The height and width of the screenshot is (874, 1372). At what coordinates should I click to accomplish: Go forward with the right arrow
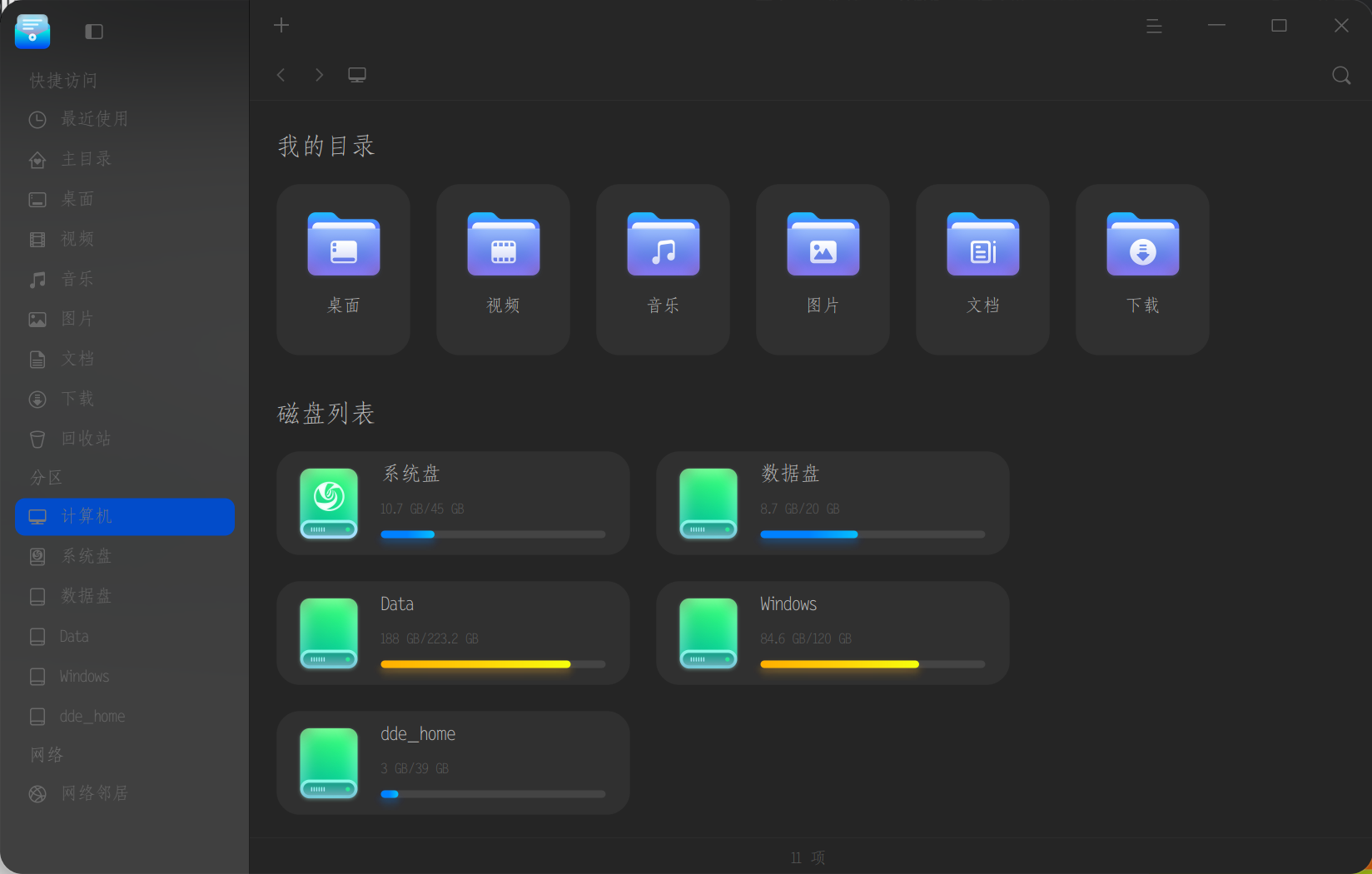(x=319, y=75)
